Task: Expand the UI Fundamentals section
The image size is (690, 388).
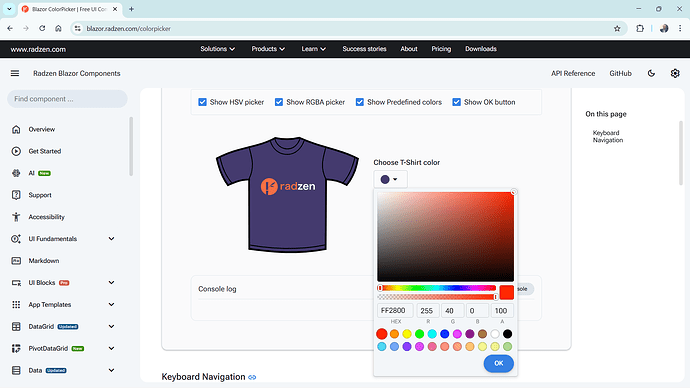Action: pyautogui.click(x=111, y=239)
